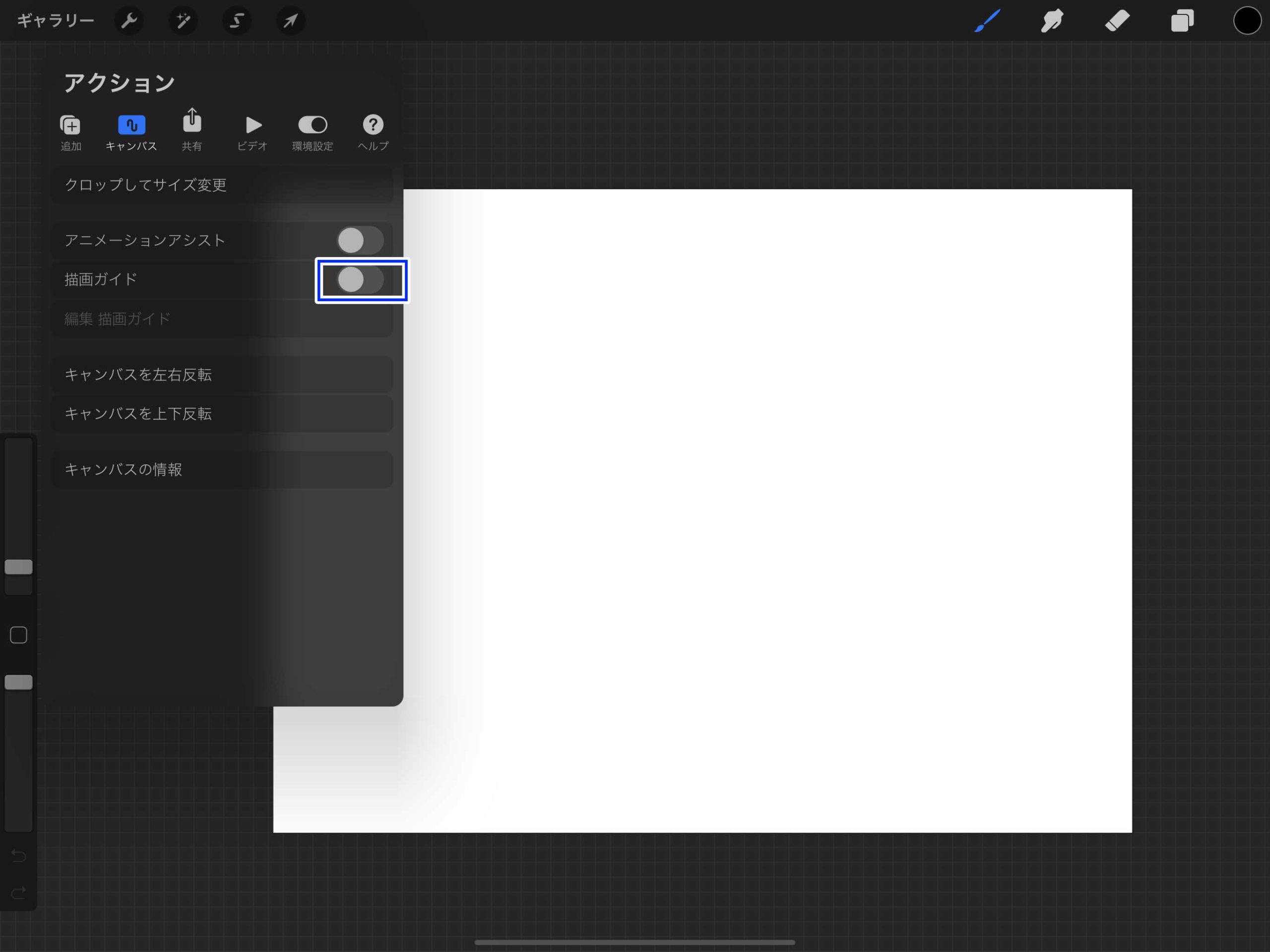Open the Actions wrench icon
Viewport: 1270px width, 952px height.
click(x=129, y=21)
